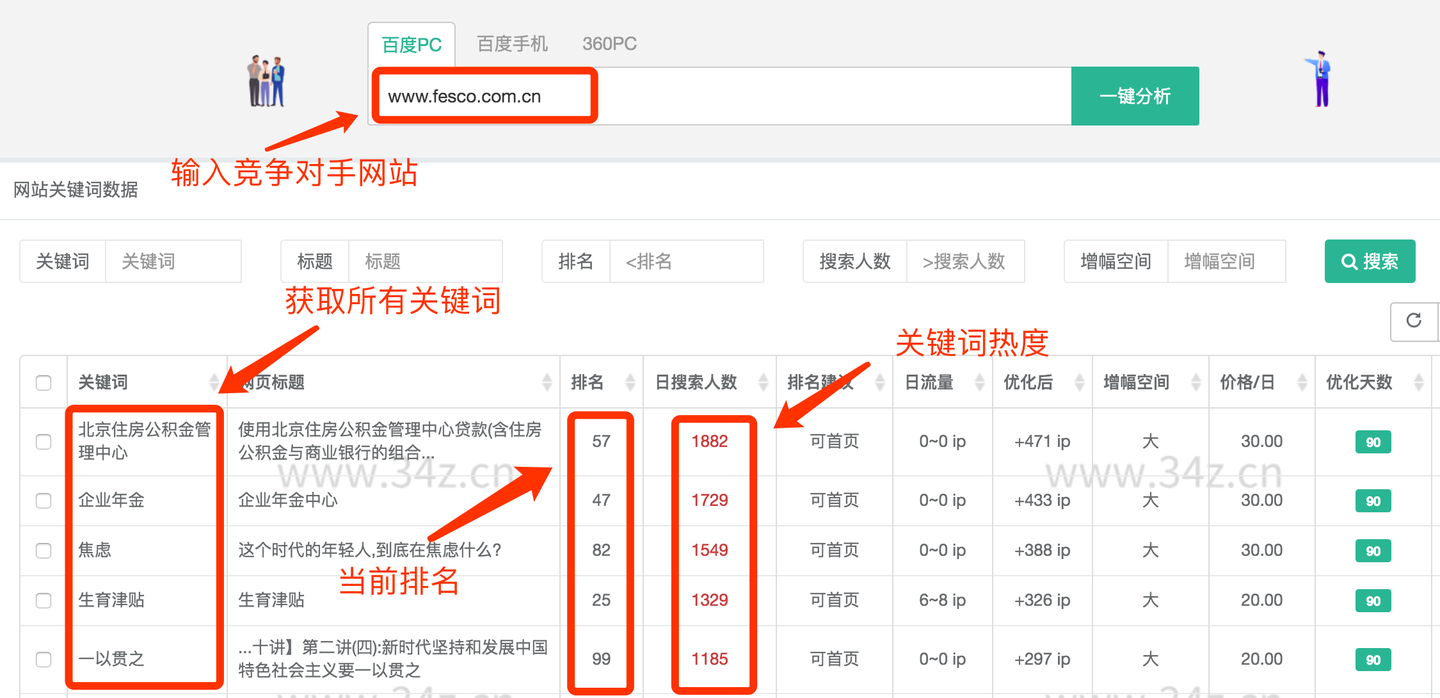Check the box for the 生育津贴 row

[43, 601]
